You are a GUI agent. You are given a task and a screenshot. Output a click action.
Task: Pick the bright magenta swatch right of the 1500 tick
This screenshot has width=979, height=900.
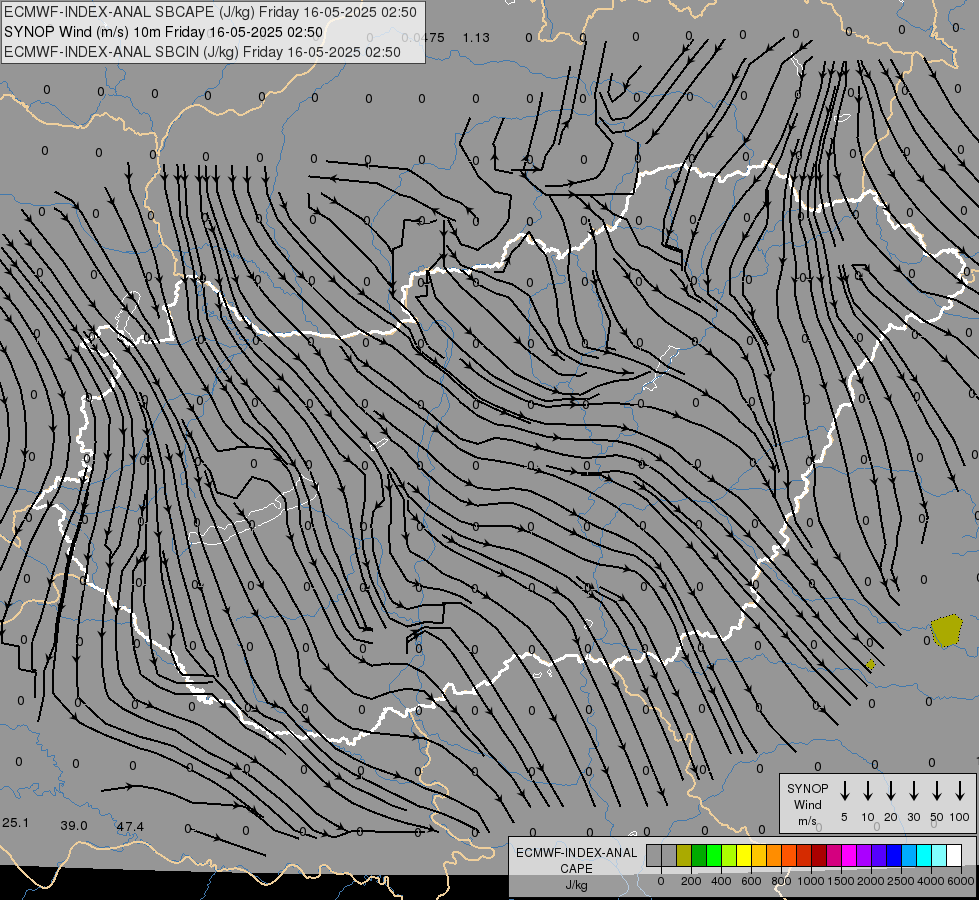(x=849, y=855)
